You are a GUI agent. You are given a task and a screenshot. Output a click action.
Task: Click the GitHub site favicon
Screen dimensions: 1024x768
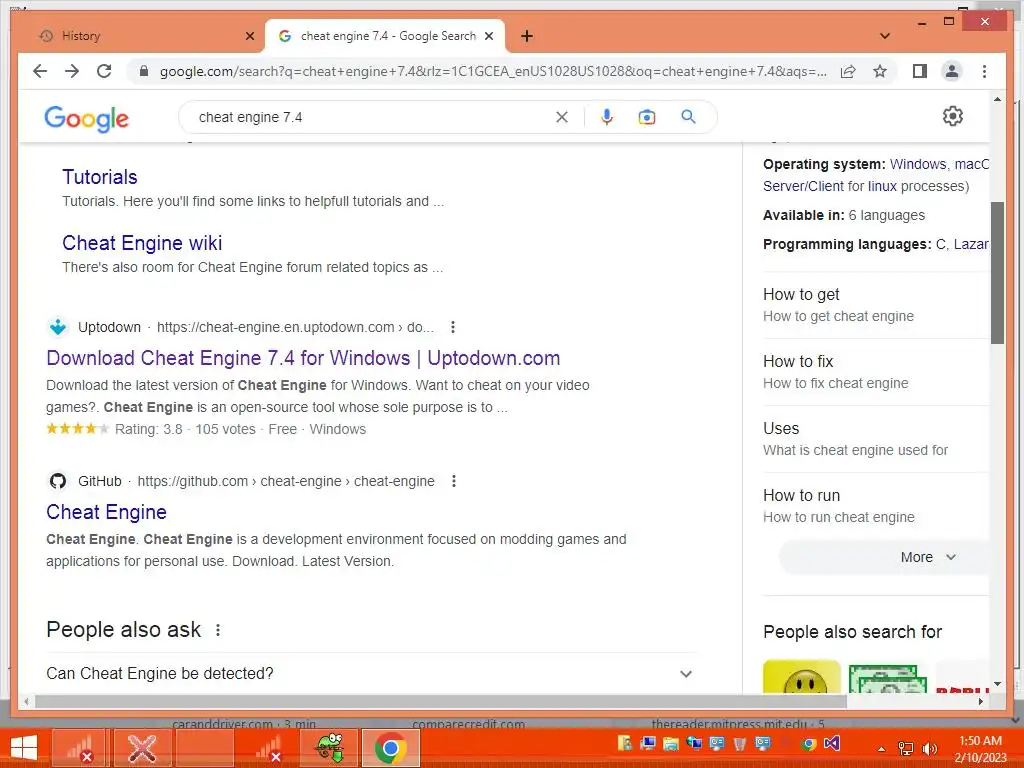(x=58, y=481)
